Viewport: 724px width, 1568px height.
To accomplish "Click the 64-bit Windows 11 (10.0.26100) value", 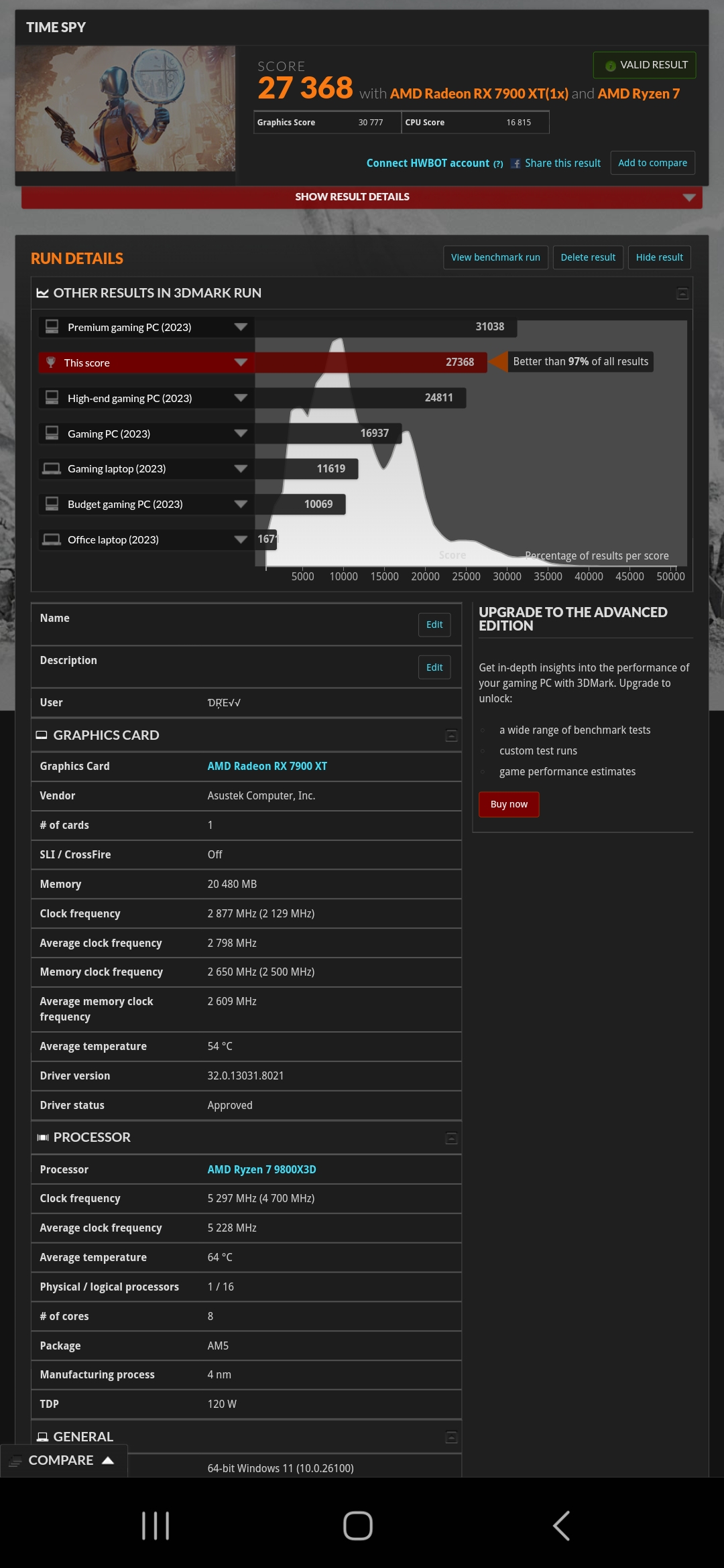I will click(280, 1468).
